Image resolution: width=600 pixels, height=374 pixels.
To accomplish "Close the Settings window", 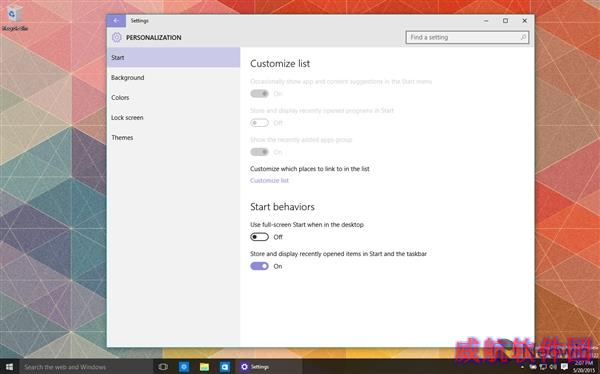I will pos(525,21).
